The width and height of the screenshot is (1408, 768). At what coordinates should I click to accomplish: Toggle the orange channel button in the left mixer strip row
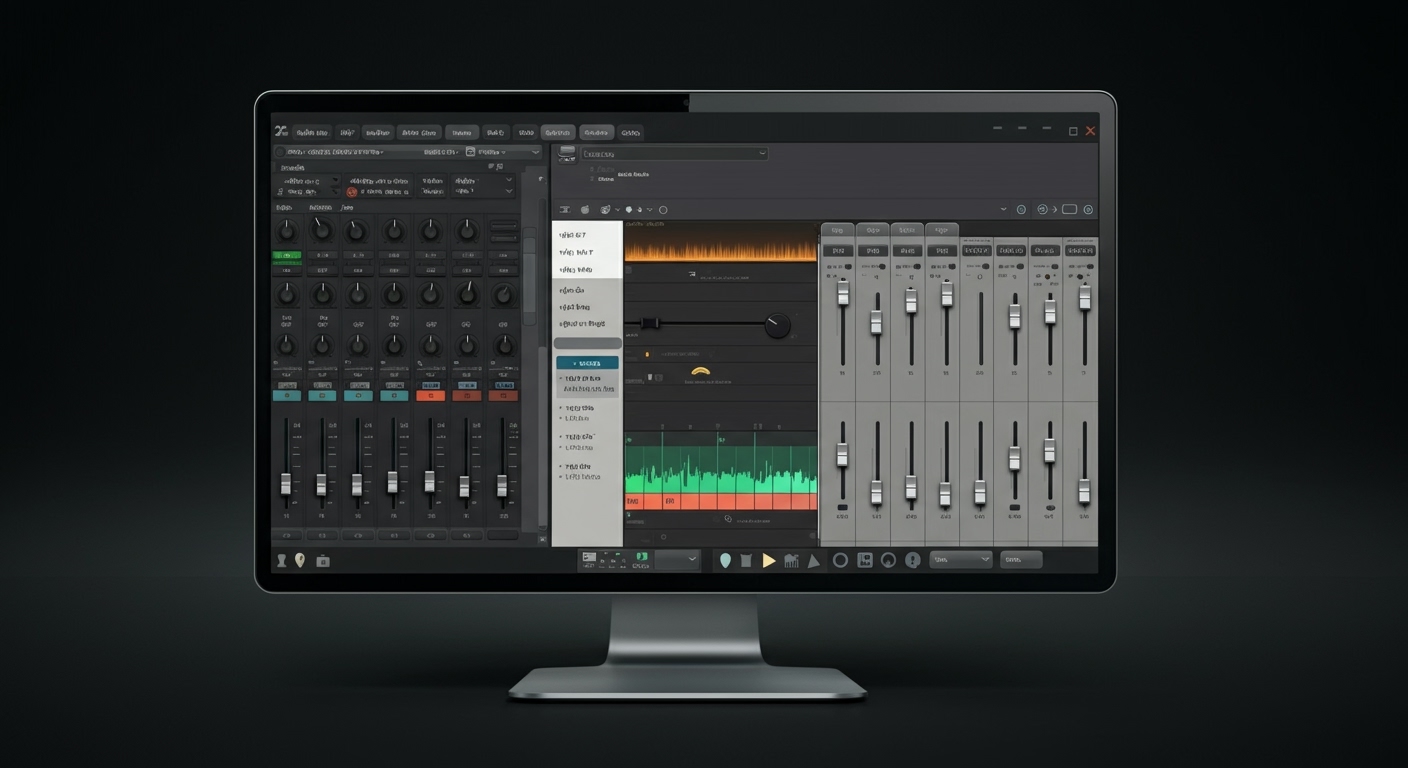pyautogui.click(x=430, y=395)
